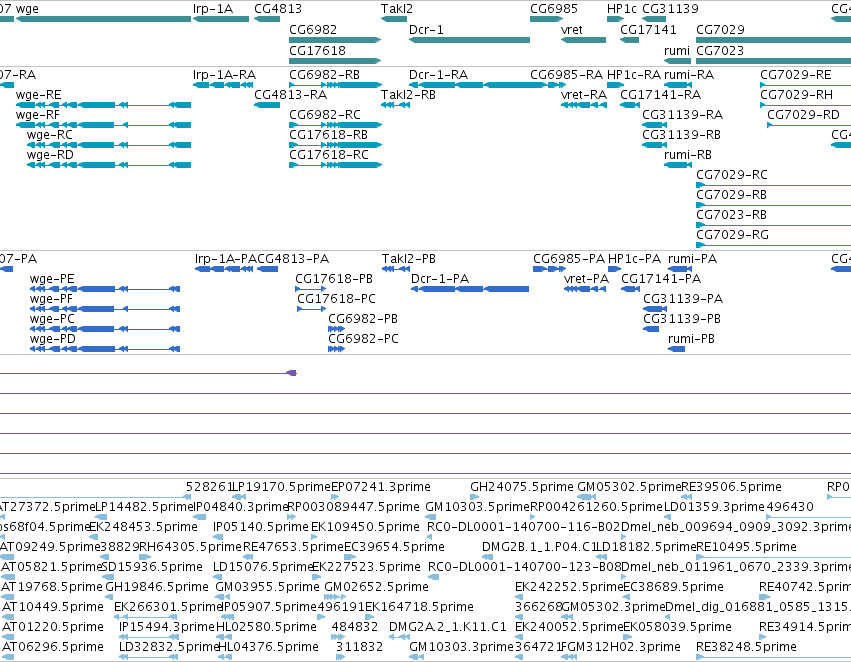
Task: Click the LD18182.5prime EST
Action: (x=601, y=557)
